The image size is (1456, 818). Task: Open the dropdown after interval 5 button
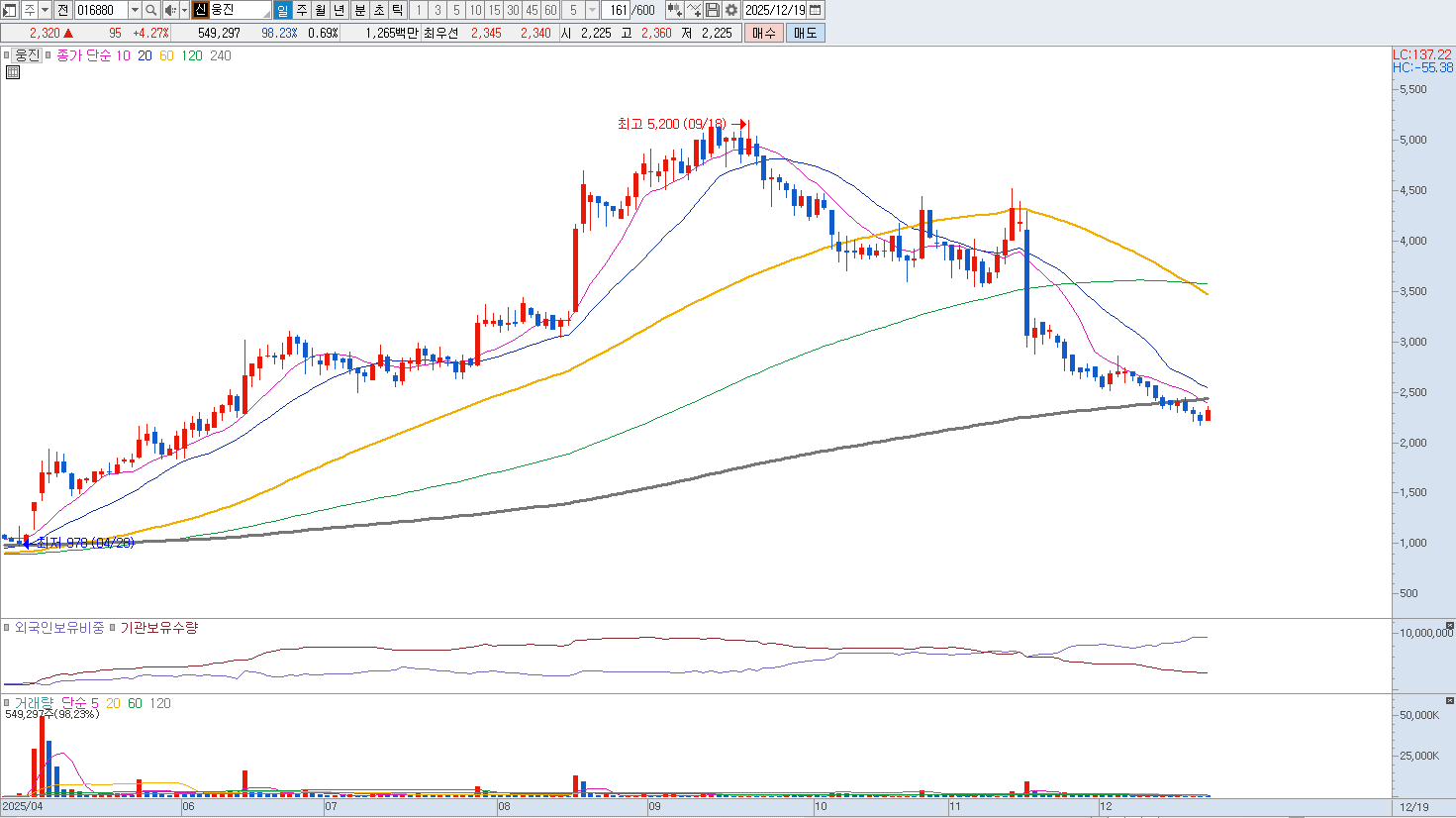click(592, 10)
